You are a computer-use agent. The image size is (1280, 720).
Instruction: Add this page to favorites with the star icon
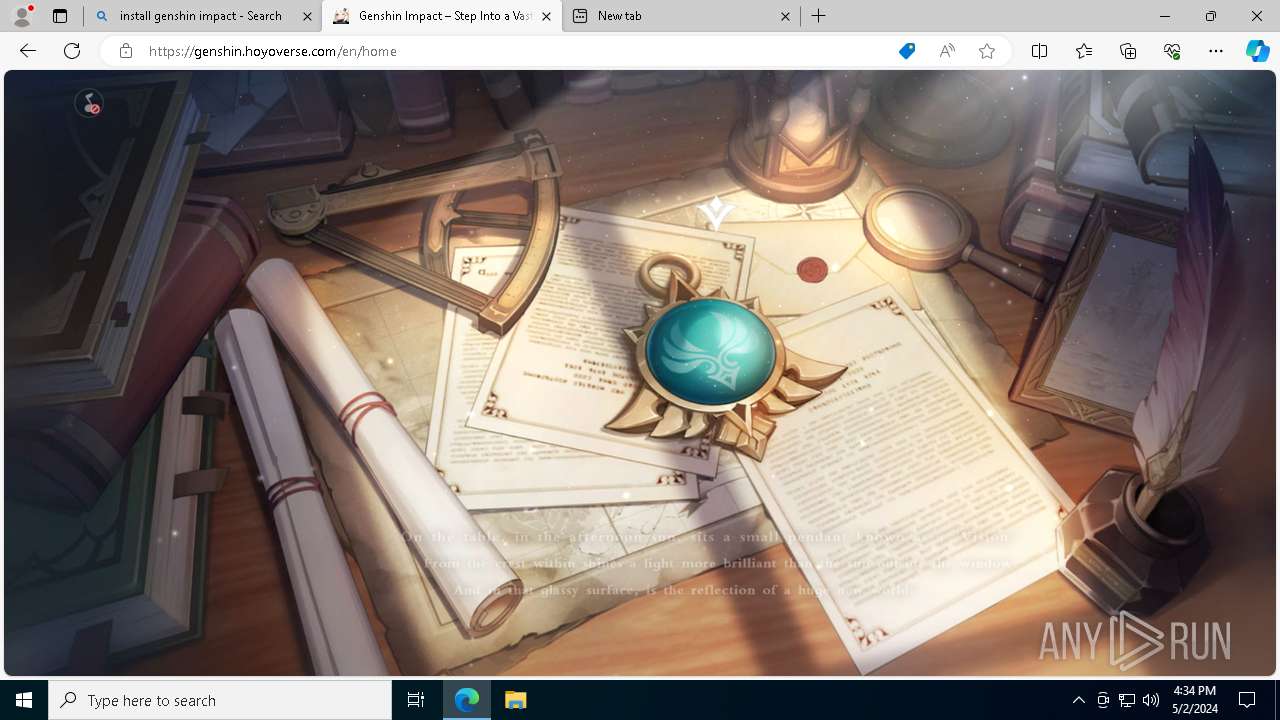click(x=987, y=51)
